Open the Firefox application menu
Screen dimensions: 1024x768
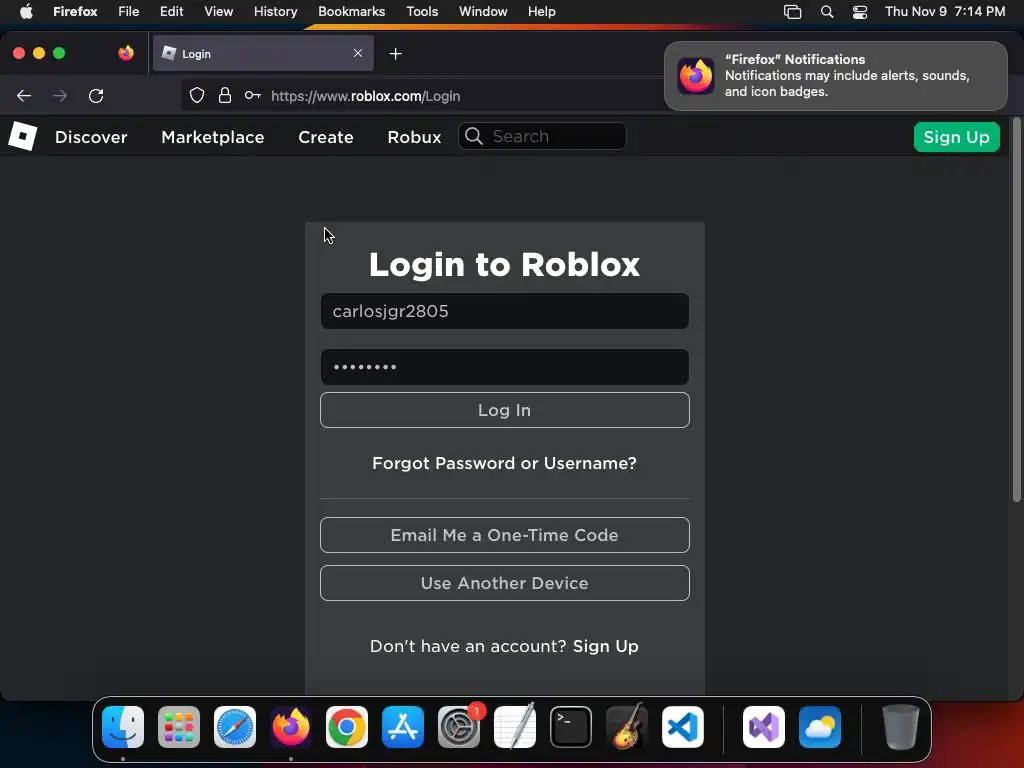[75, 11]
